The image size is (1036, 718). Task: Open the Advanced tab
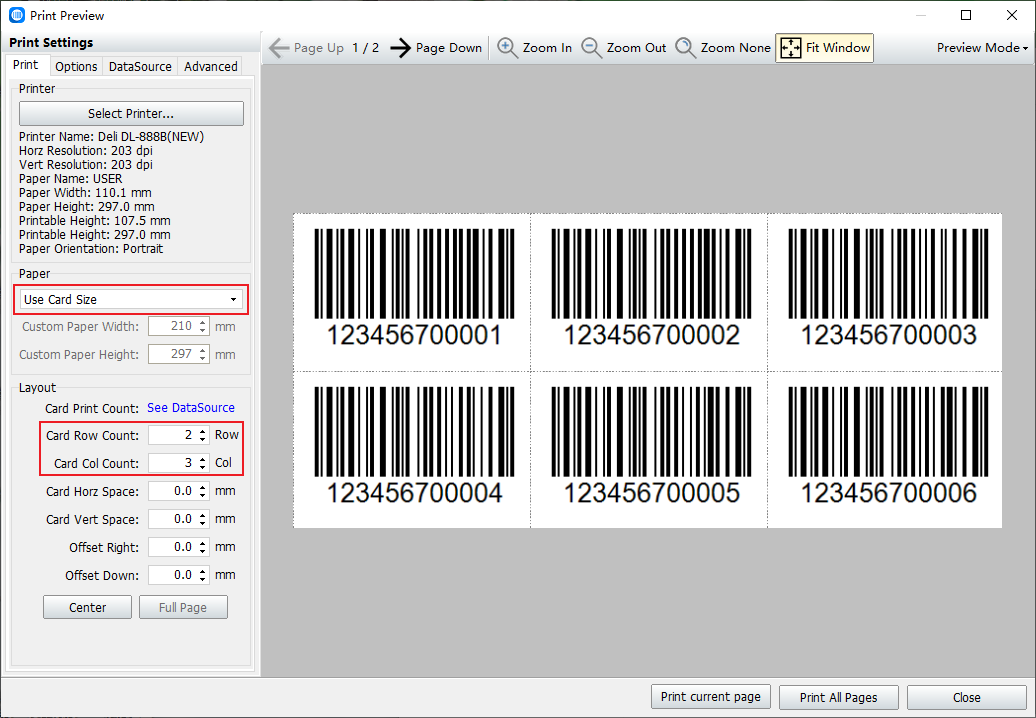click(x=211, y=67)
